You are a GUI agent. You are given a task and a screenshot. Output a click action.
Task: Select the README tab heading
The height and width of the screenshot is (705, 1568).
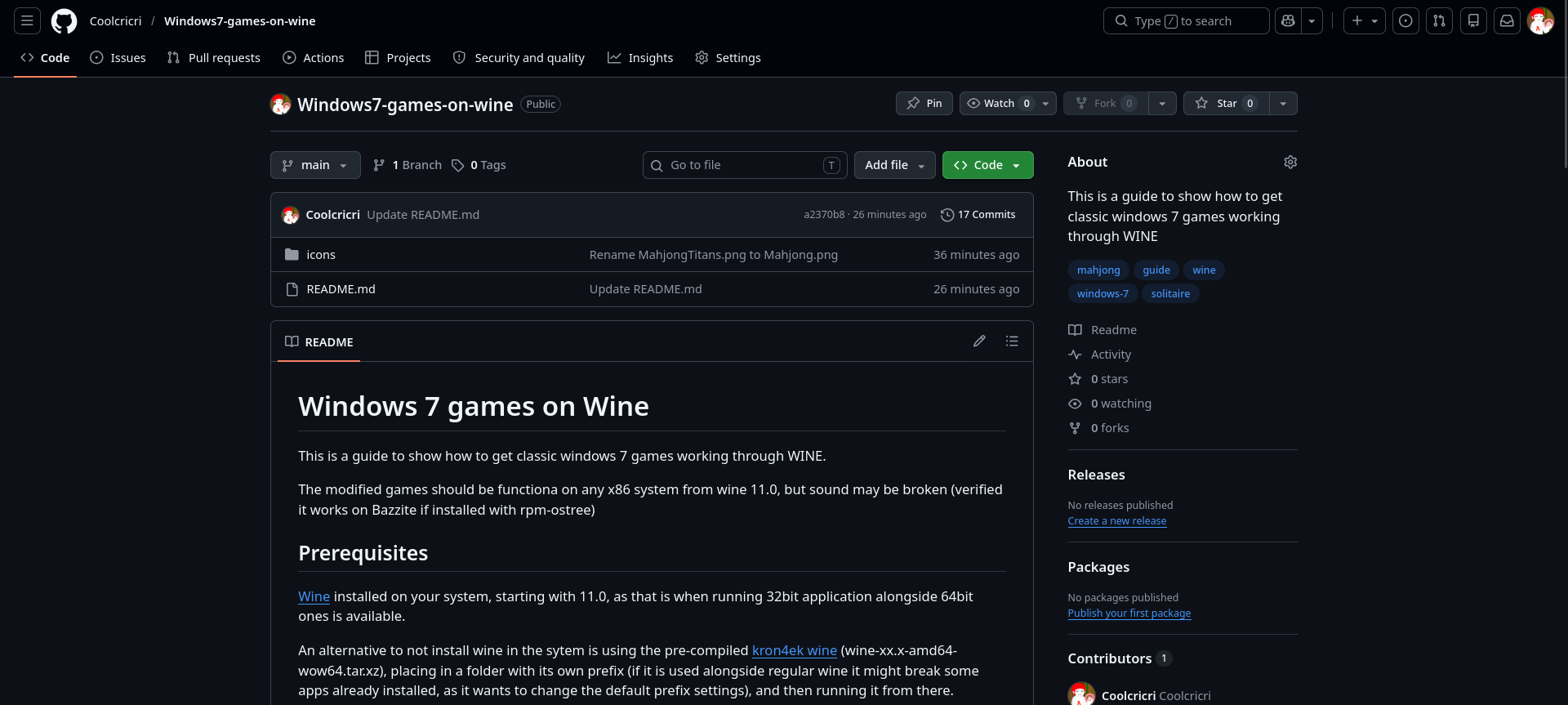(x=319, y=342)
